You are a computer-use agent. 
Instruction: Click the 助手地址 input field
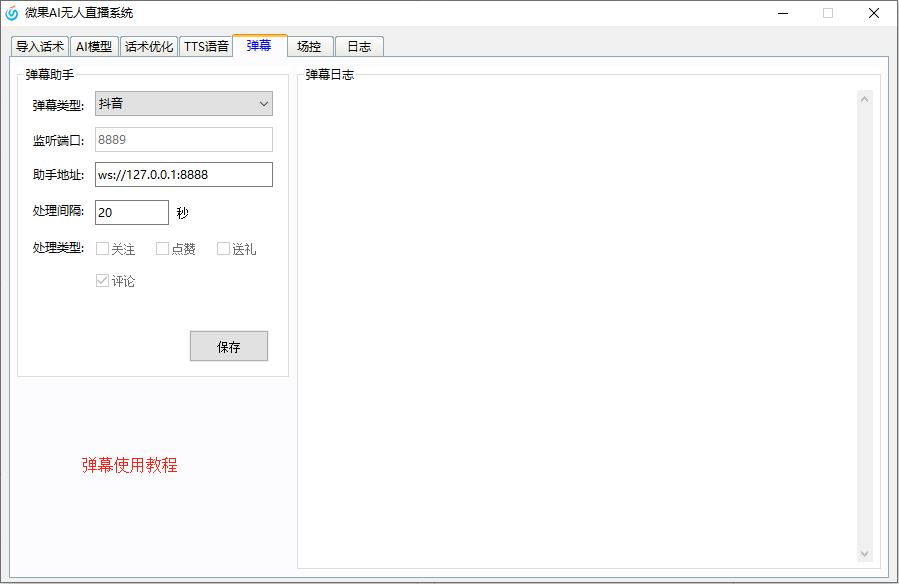coord(184,175)
